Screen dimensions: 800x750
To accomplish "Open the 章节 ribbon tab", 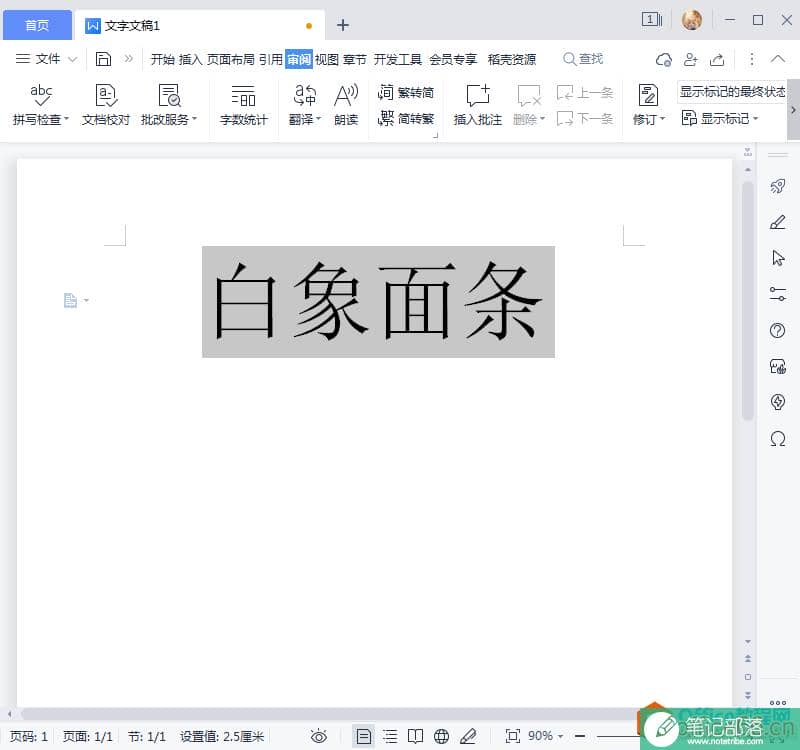I will pyautogui.click(x=355, y=60).
